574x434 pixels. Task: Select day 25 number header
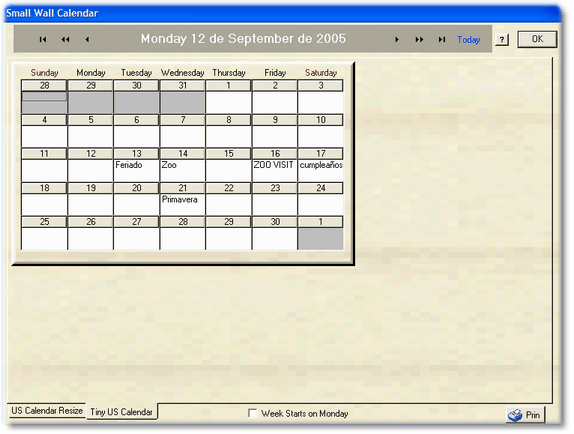(x=44, y=221)
